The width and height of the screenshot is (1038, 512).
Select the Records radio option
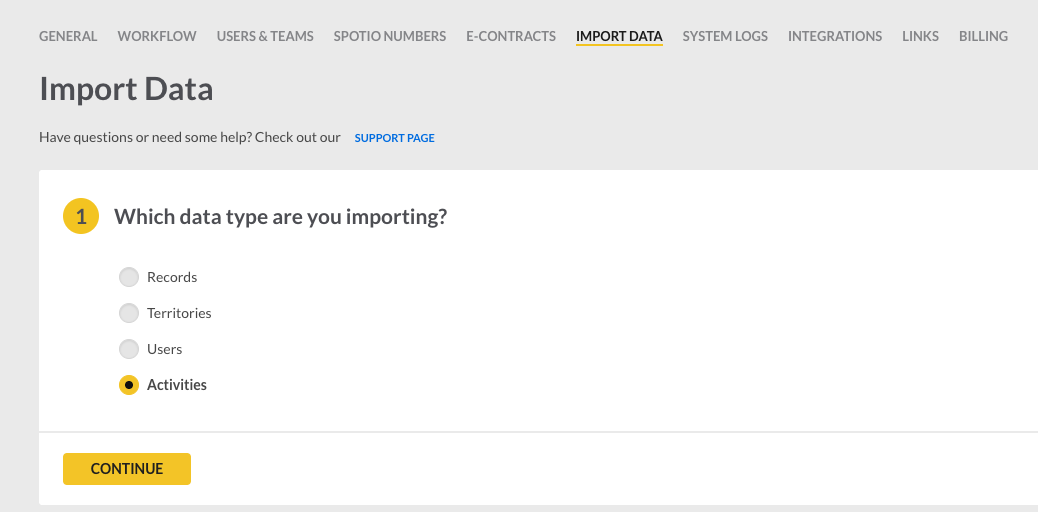pyautogui.click(x=128, y=277)
